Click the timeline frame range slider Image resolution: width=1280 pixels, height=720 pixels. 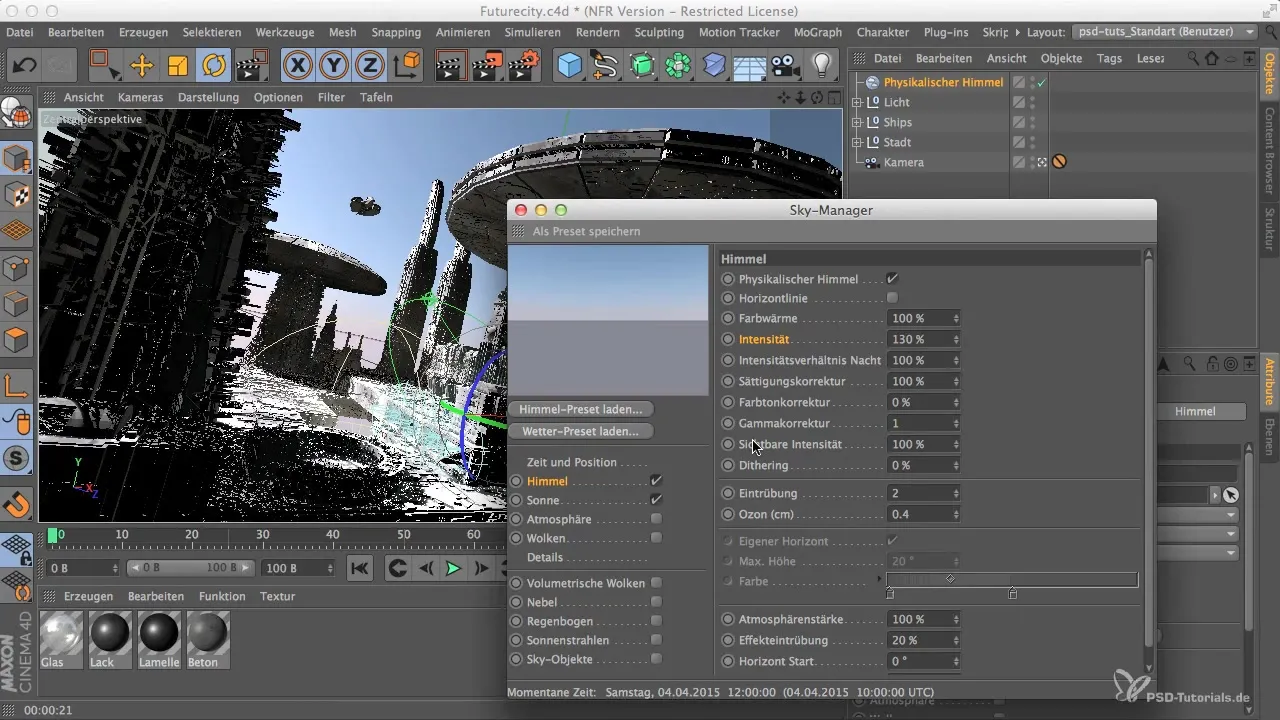pyautogui.click(x=192, y=568)
